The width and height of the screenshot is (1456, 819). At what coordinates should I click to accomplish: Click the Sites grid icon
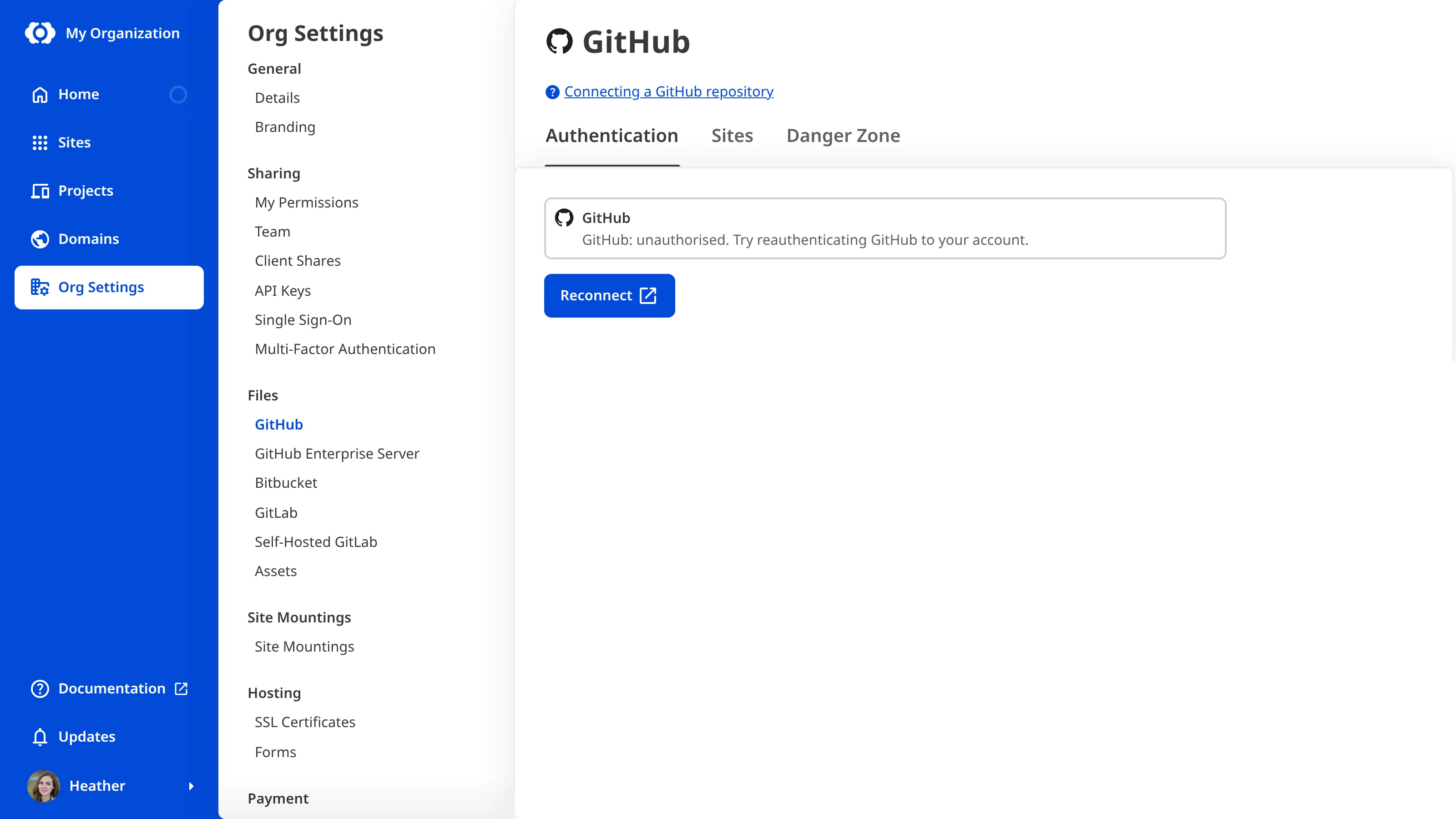tap(40, 142)
